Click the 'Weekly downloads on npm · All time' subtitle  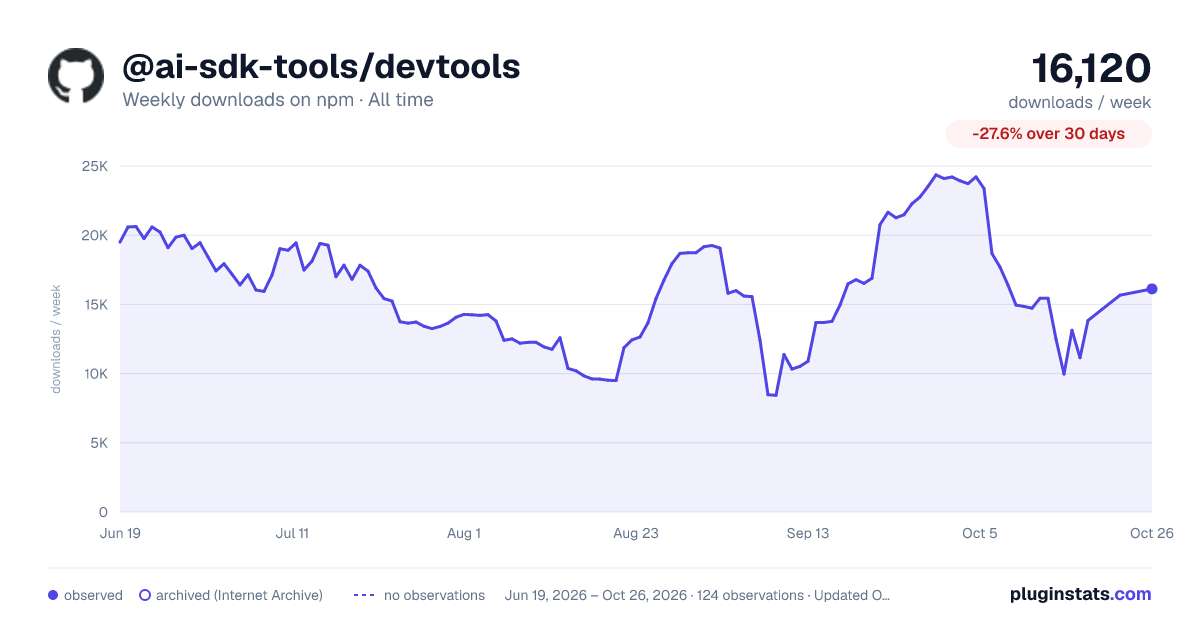click(278, 100)
